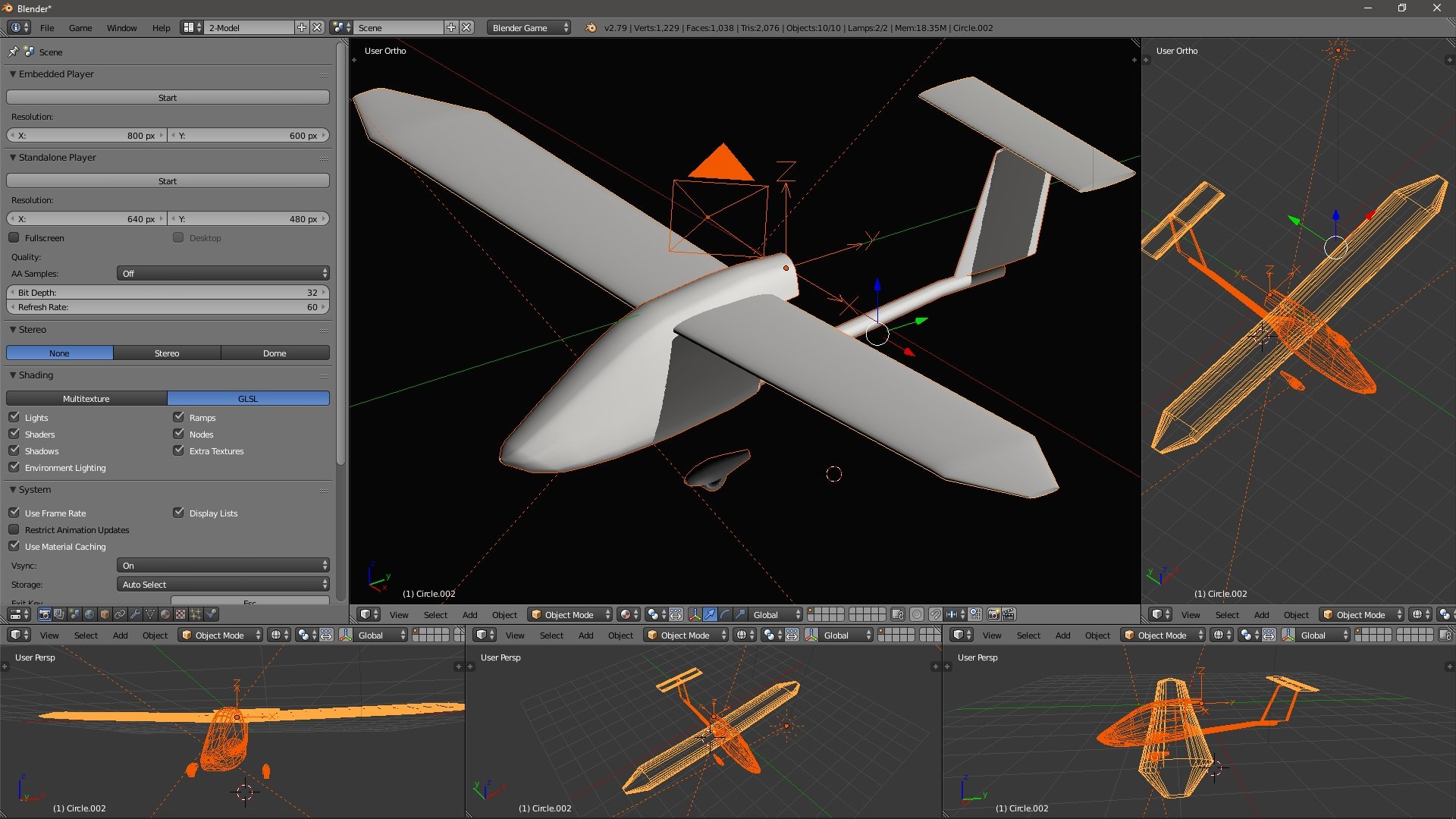Click the Game menu in the menu bar

(x=79, y=27)
